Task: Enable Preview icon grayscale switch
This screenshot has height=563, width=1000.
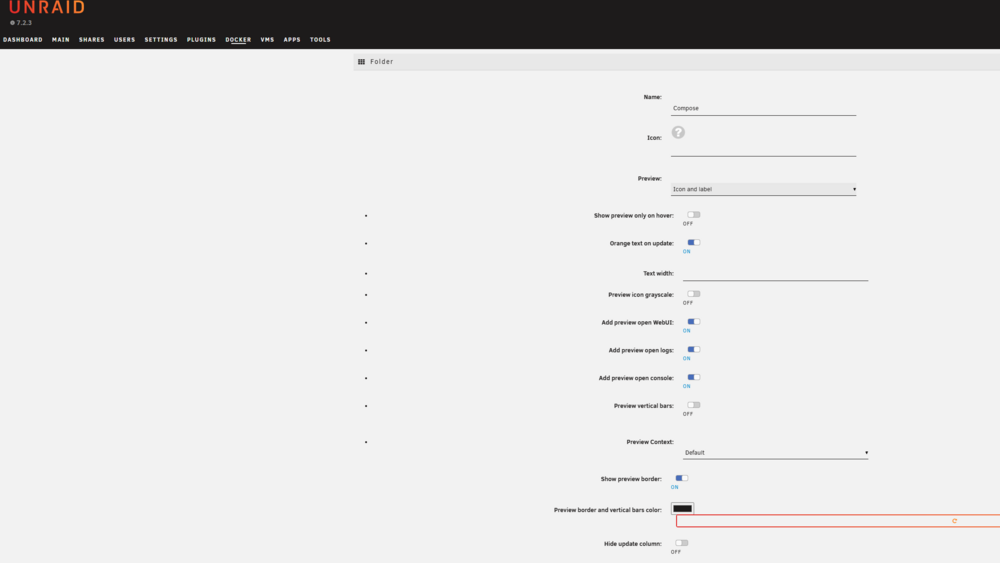Action: pos(693,294)
